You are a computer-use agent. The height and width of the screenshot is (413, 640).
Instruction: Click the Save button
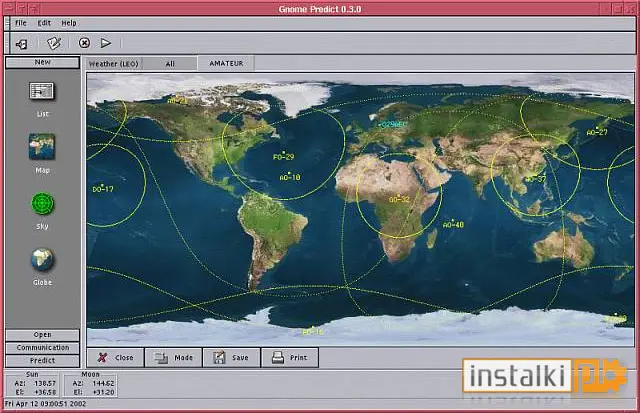tap(231, 357)
